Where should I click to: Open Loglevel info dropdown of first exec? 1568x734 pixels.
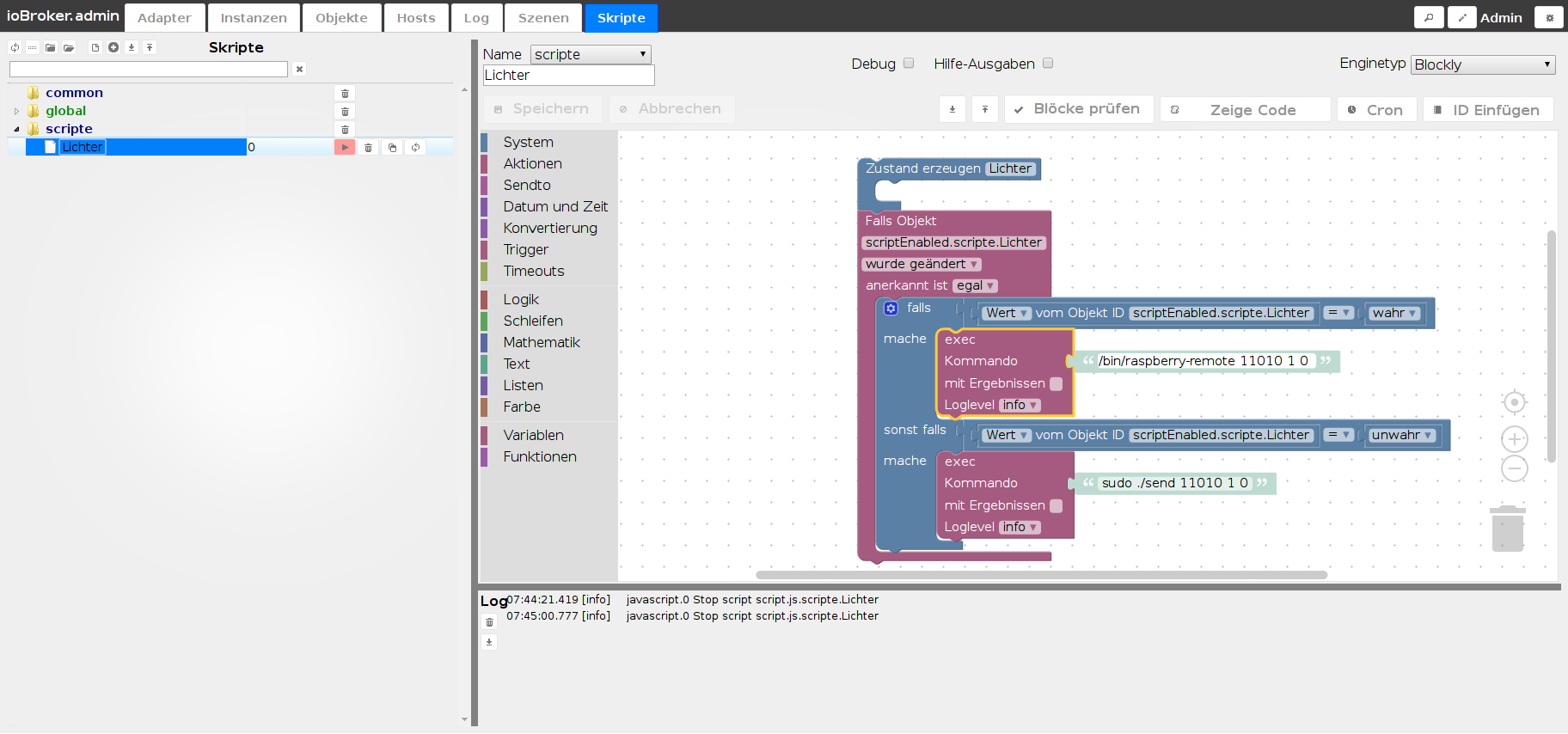(1020, 405)
